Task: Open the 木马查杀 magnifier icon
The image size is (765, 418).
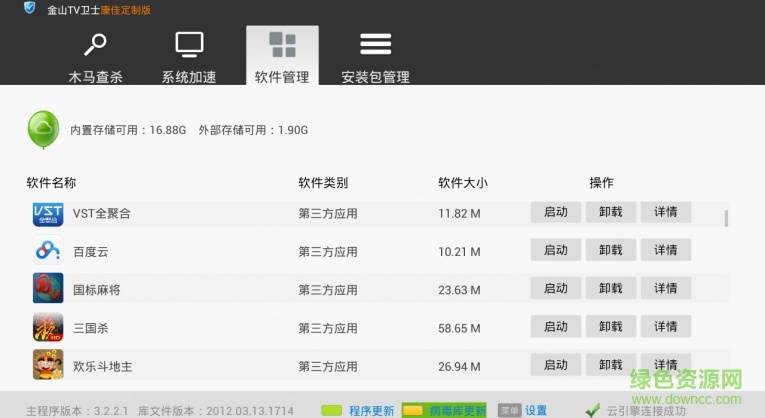Action: click(95, 44)
